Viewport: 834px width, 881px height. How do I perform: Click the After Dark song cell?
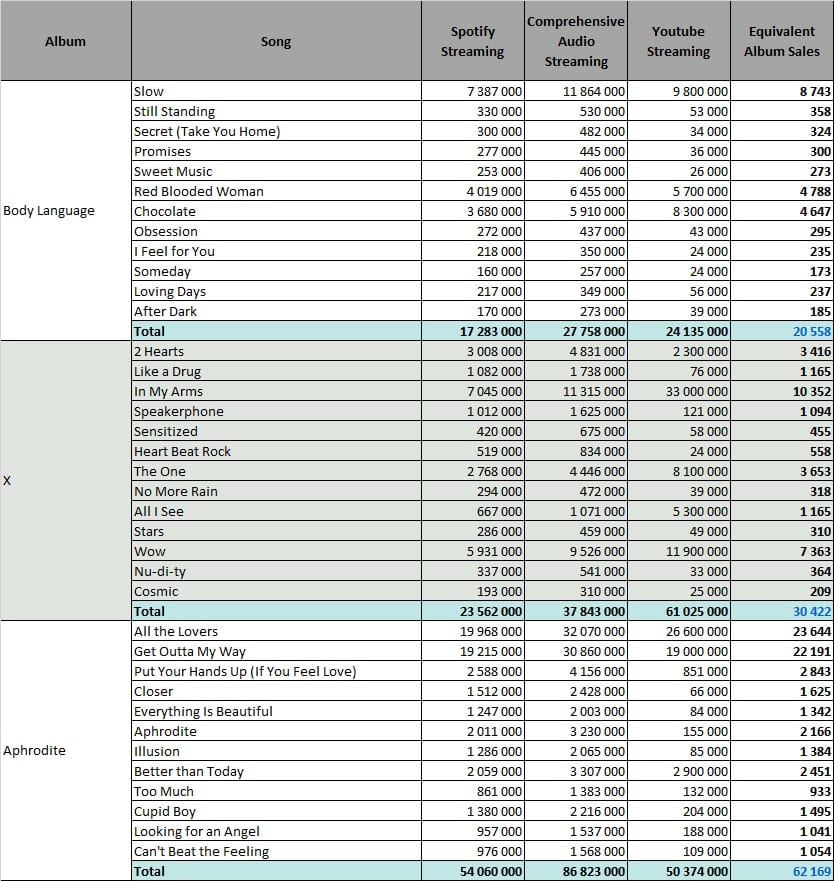276,311
